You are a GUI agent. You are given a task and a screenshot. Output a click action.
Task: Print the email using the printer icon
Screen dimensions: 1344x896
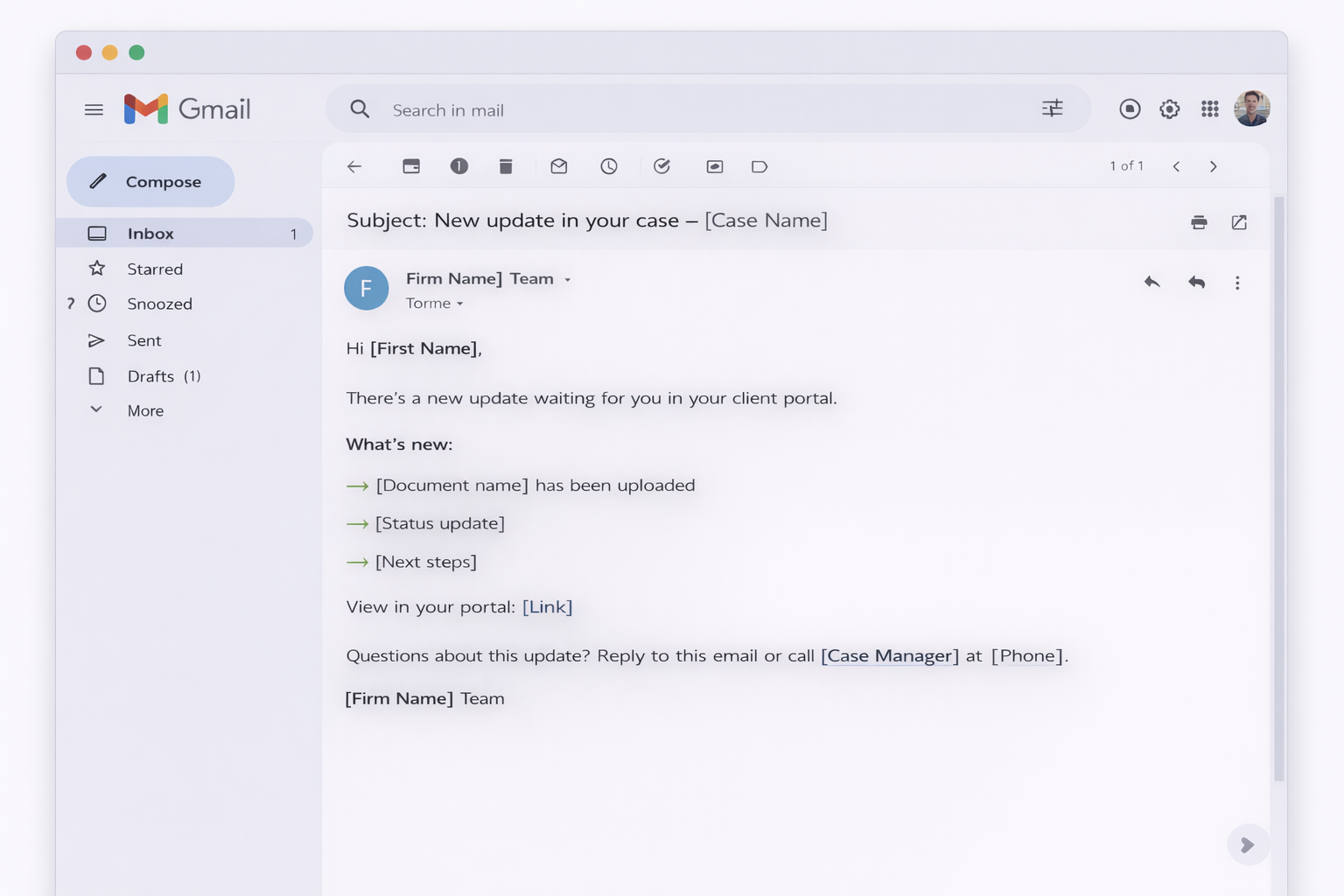tap(1199, 222)
